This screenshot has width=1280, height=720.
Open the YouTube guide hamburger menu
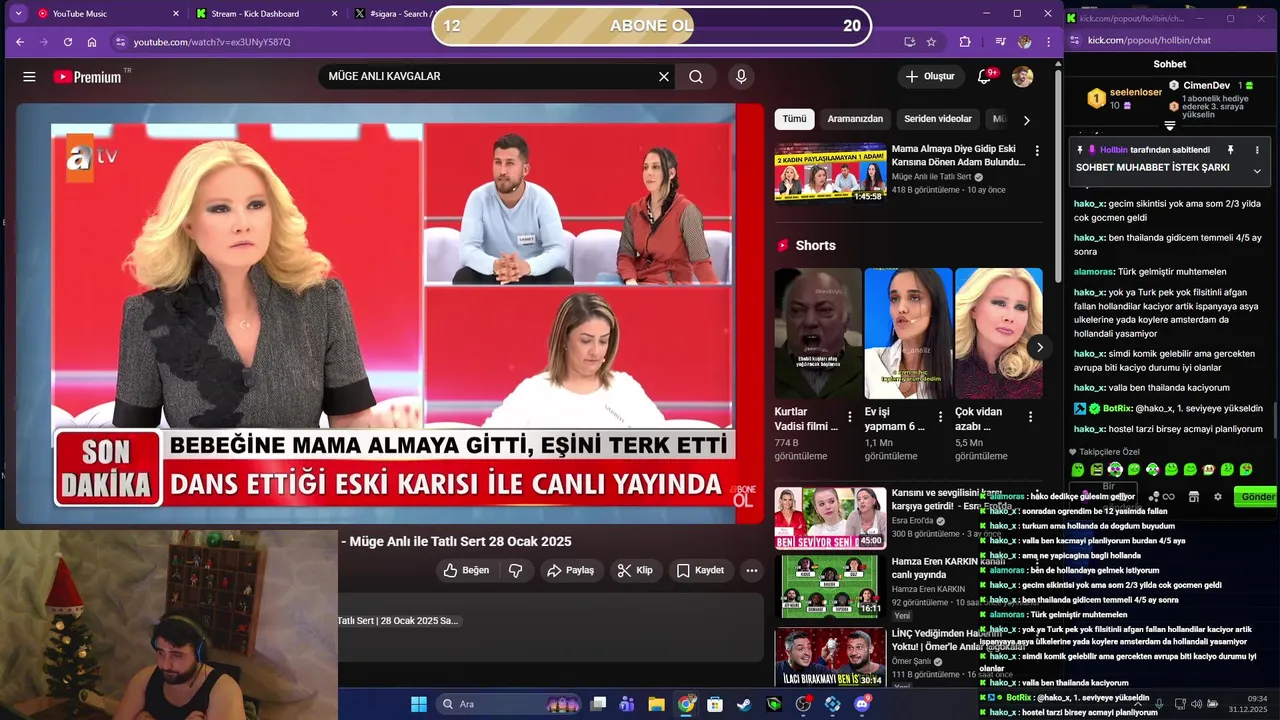[29, 77]
